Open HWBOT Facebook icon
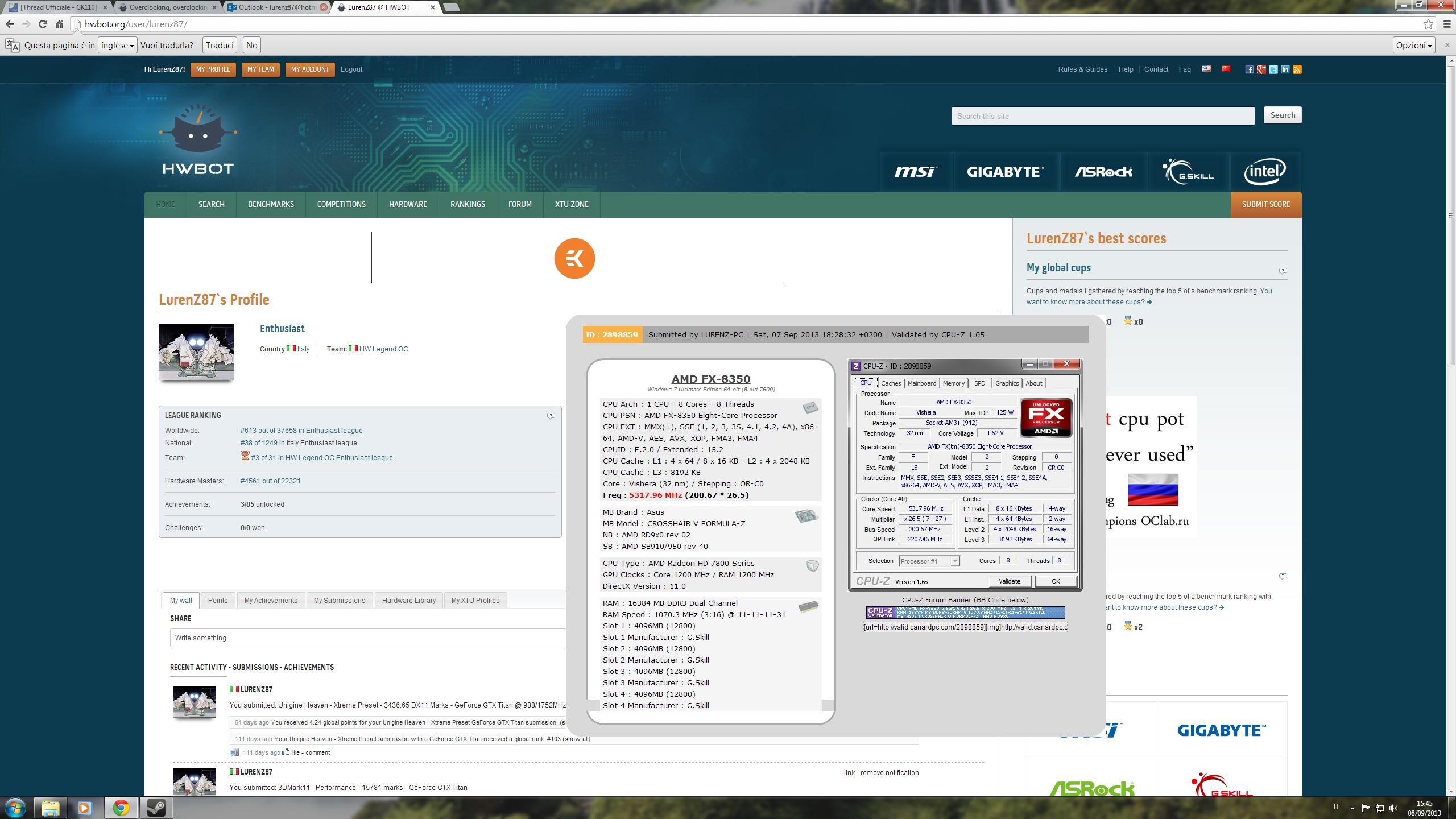Image resolution: width=1456 pixels, height=819 pixels. [x=1249, y=69]
